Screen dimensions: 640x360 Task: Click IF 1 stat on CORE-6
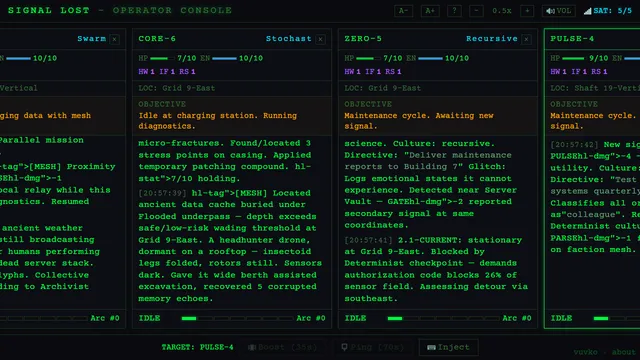(x=167, y=72)
